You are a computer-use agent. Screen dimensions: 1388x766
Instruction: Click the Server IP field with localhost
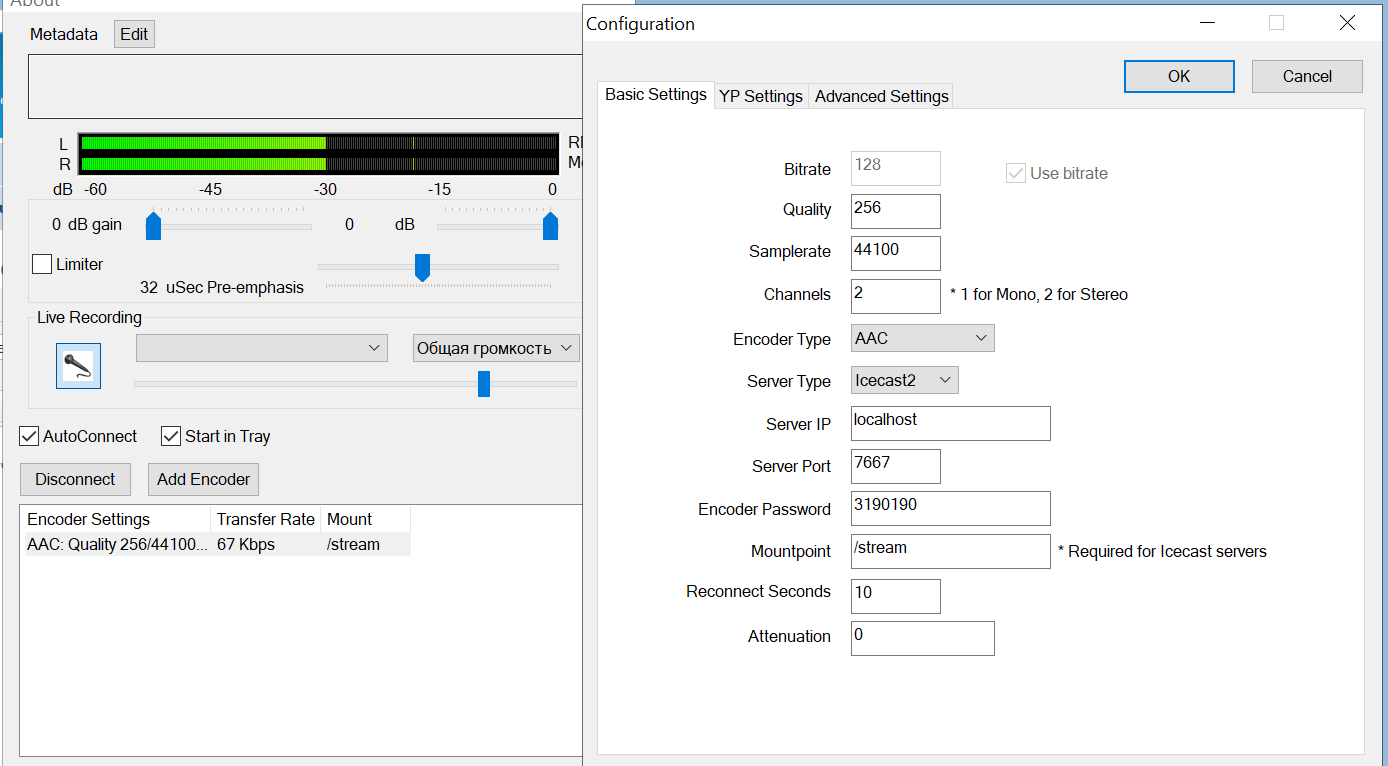951,423
